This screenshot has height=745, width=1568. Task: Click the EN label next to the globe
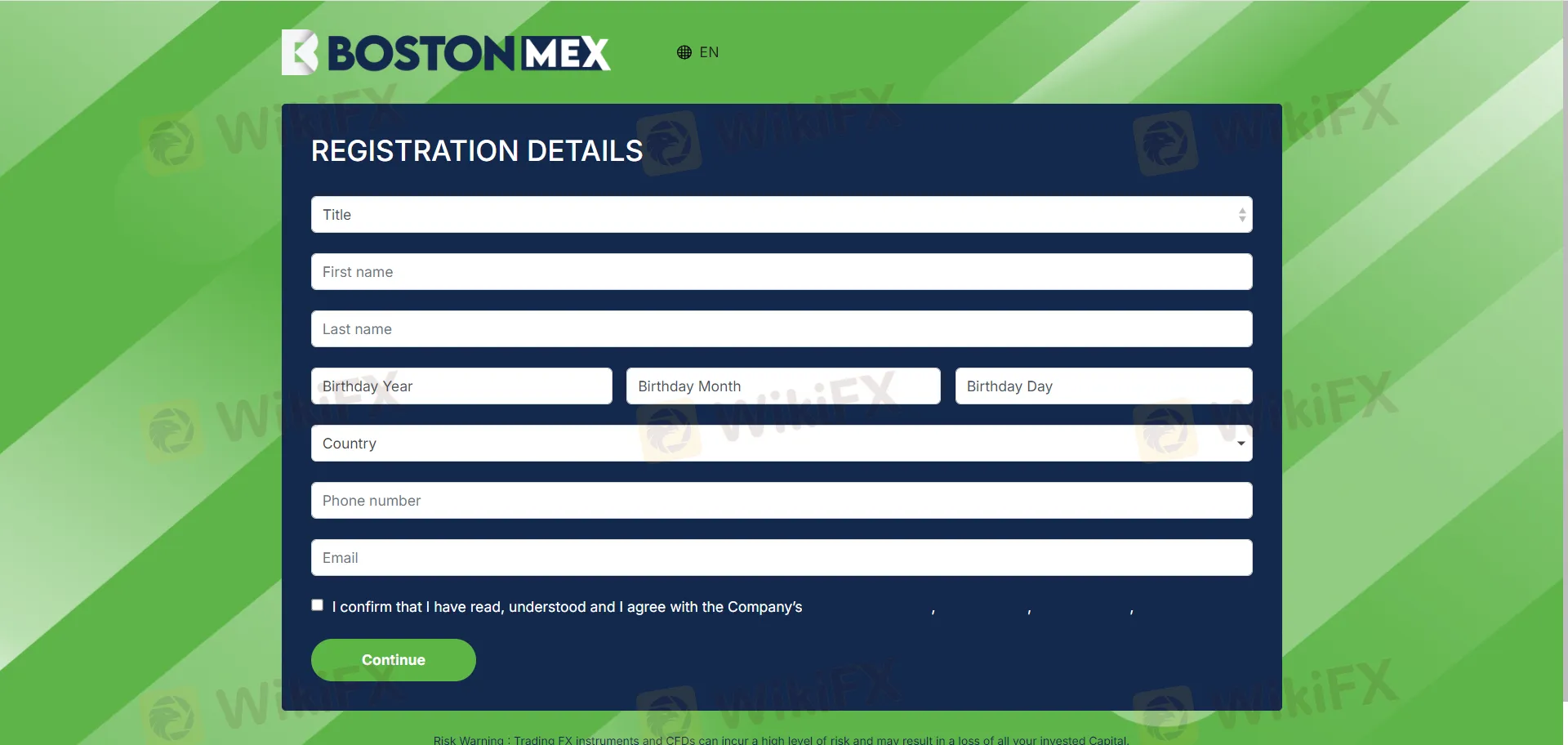[708, 51]
